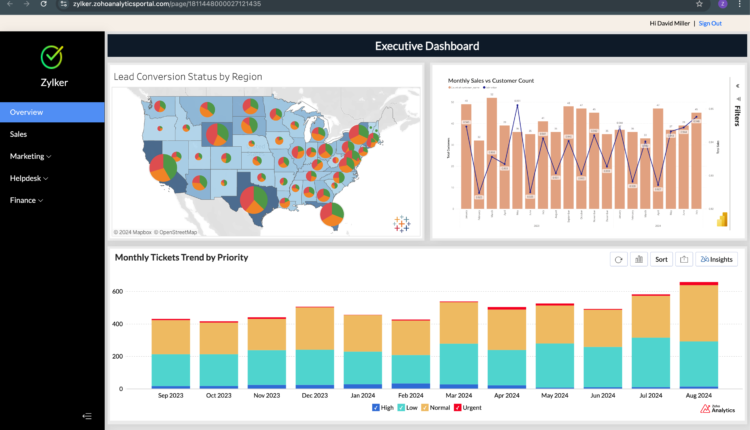Screen dimensions: 750x430
Task: Open Zia Insights for tickets chart
Action: click(x=717, y=259)
